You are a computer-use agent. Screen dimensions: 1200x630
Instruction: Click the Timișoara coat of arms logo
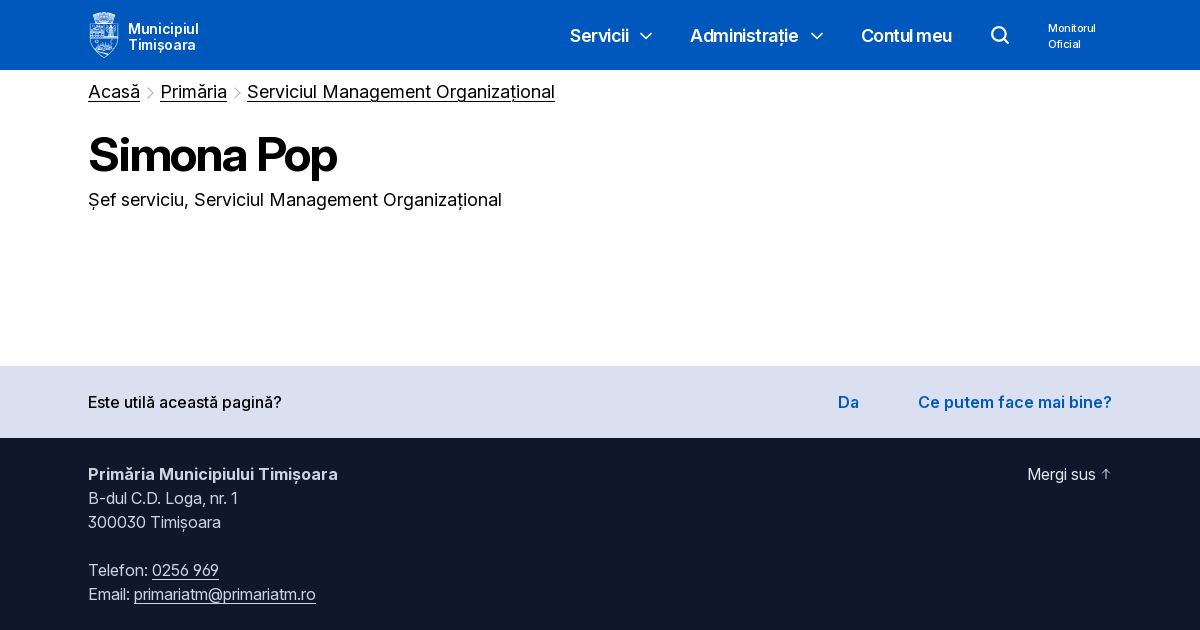(103, 35)
